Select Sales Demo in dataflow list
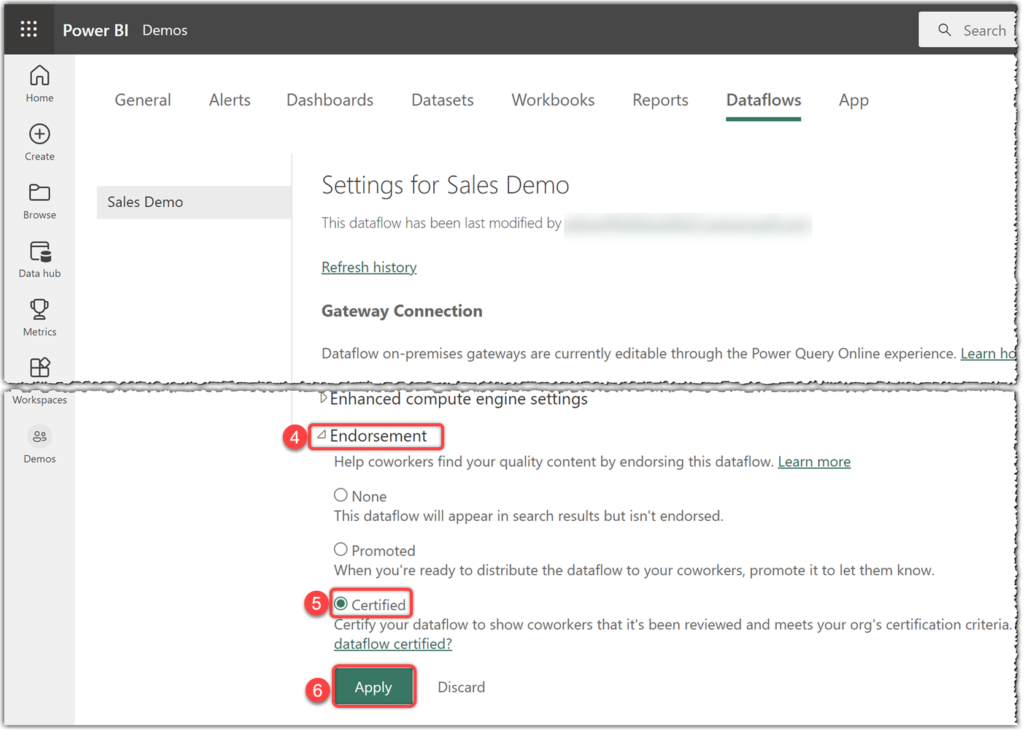The height and width of the screenshot is (730, 1024). (x=194, y=202)
